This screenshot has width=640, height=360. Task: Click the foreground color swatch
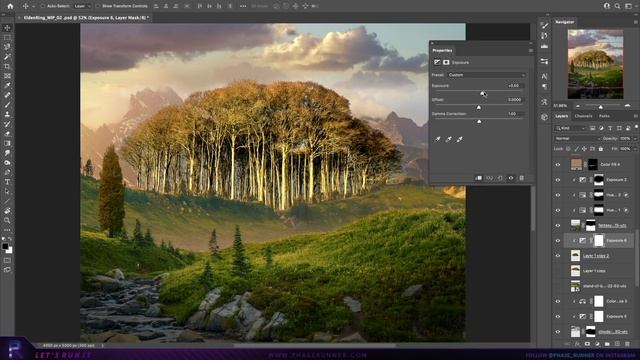[5, 247]
